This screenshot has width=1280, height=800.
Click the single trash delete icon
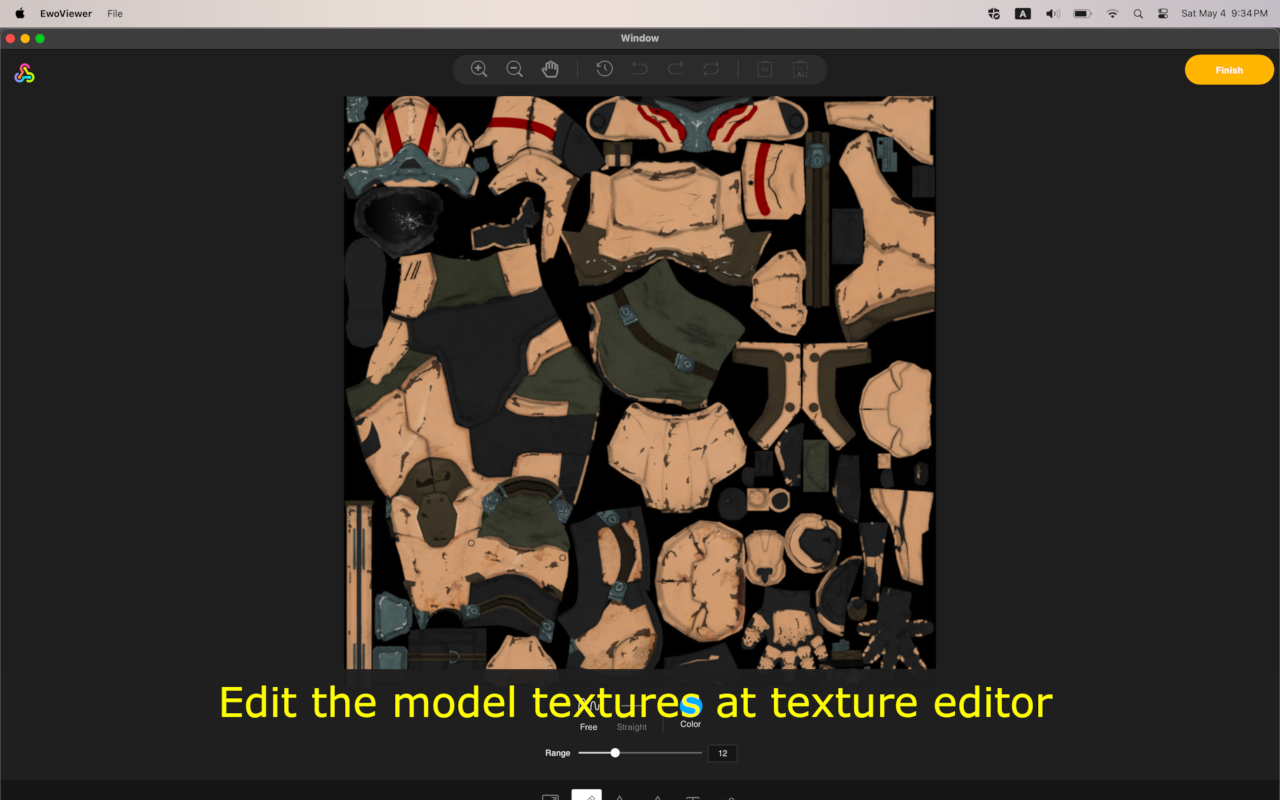(765, 69)
